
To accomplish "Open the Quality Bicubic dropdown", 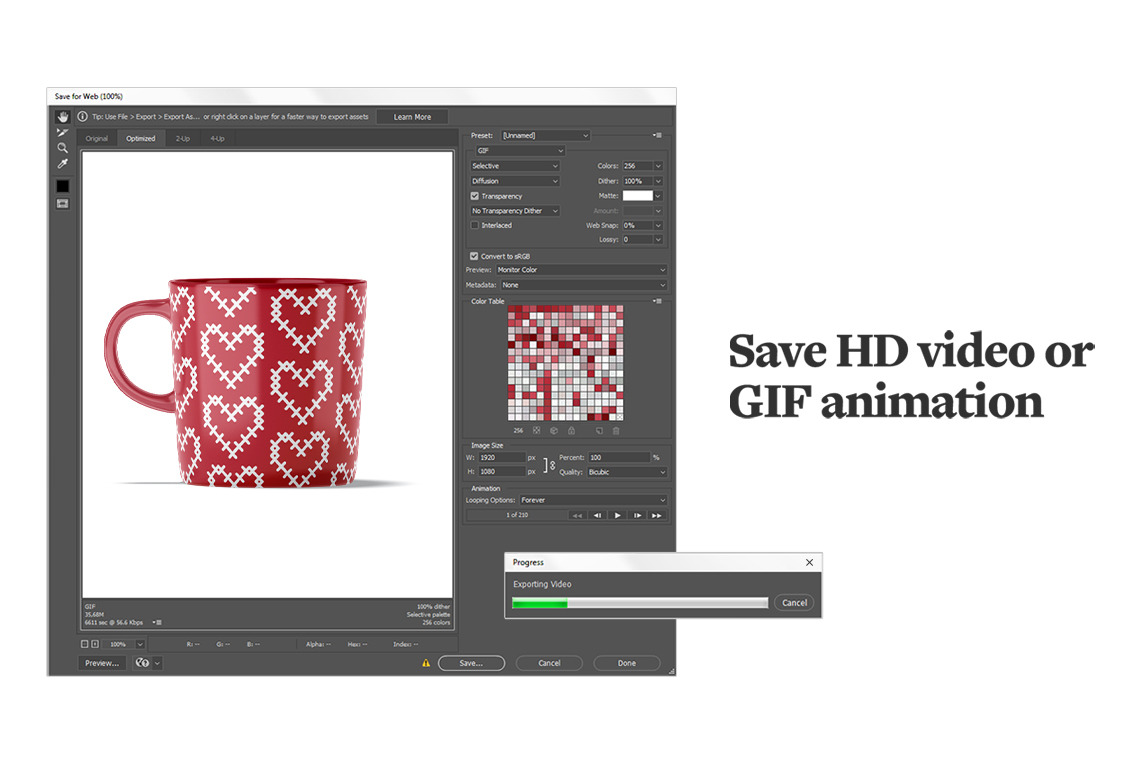I will pos(627,472).
